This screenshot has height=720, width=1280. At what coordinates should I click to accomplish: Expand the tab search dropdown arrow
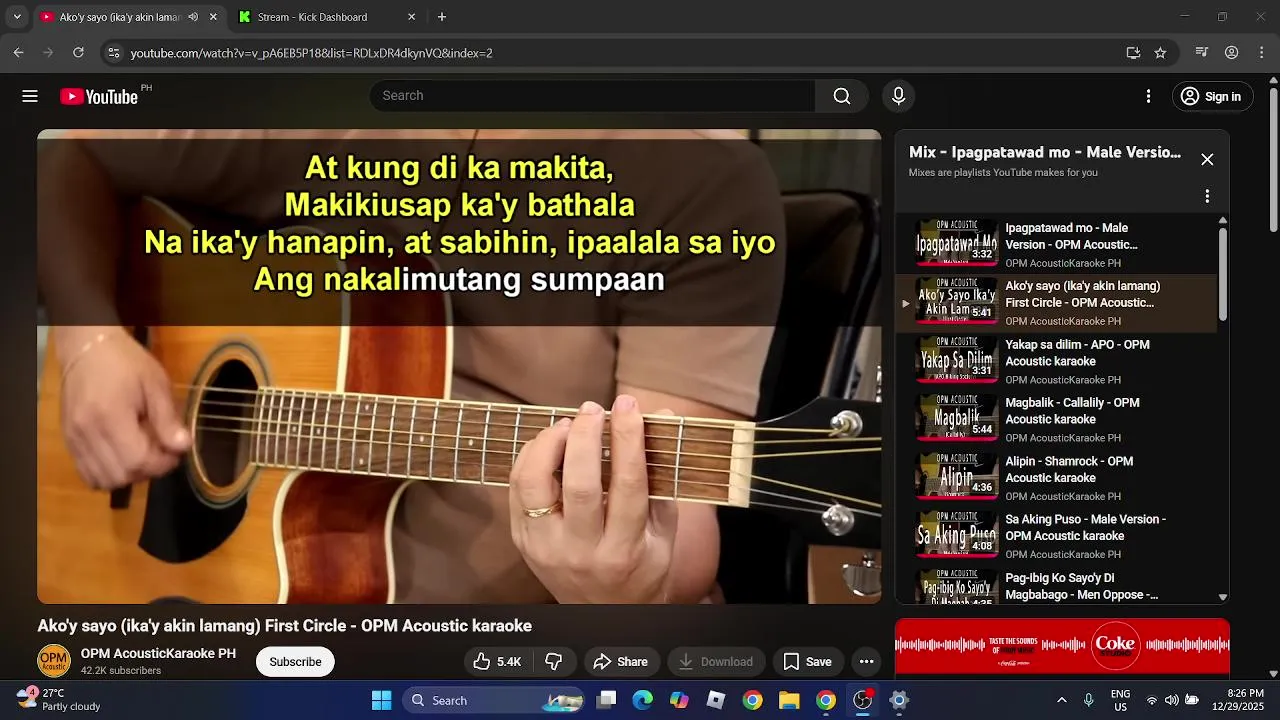(x=17, y=17)
